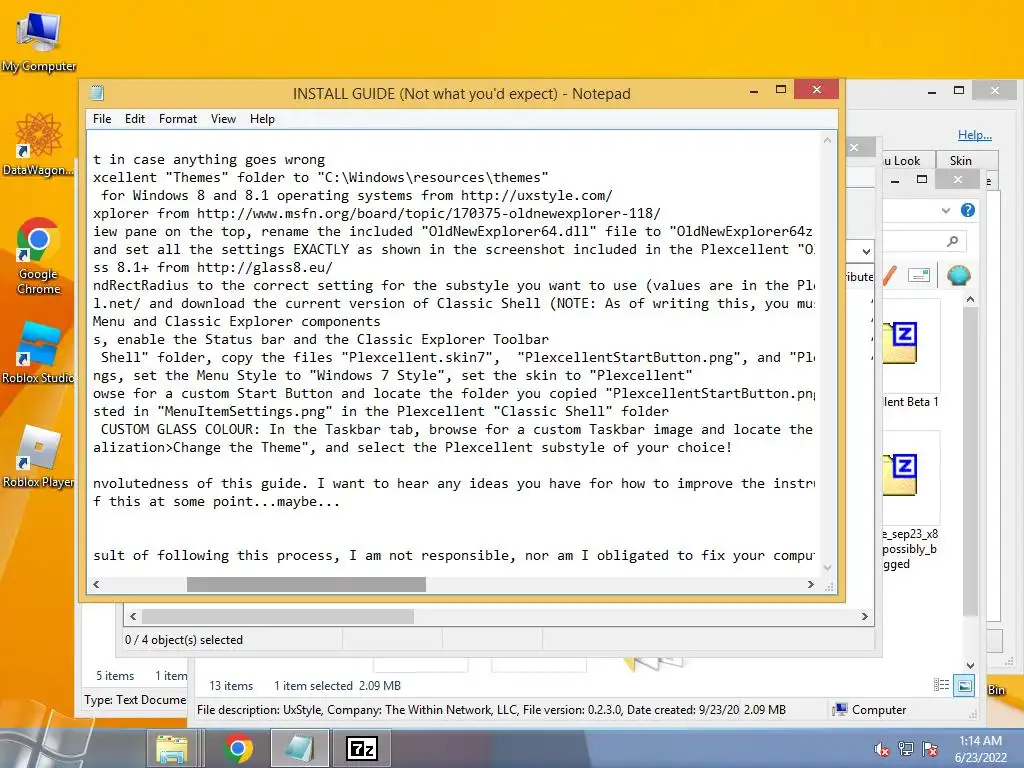Open the File menu in Notepad
The image size is (1024, 768).
click(x=102, y=119)
